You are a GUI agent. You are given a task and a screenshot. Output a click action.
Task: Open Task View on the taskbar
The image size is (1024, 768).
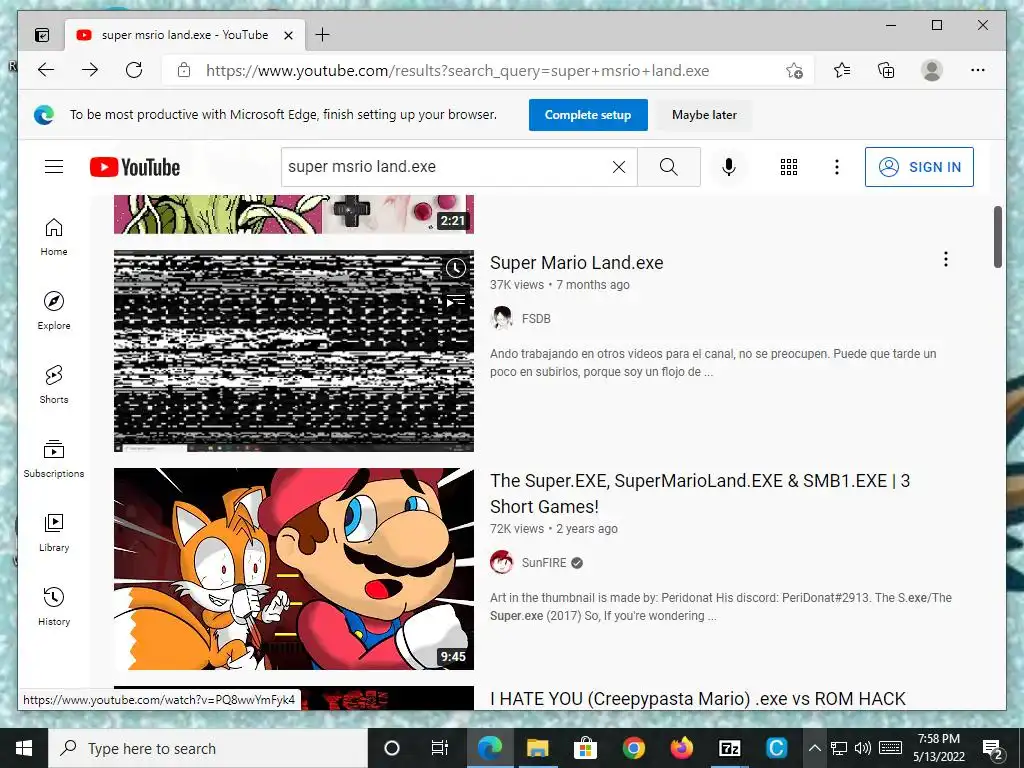point(440,748)
